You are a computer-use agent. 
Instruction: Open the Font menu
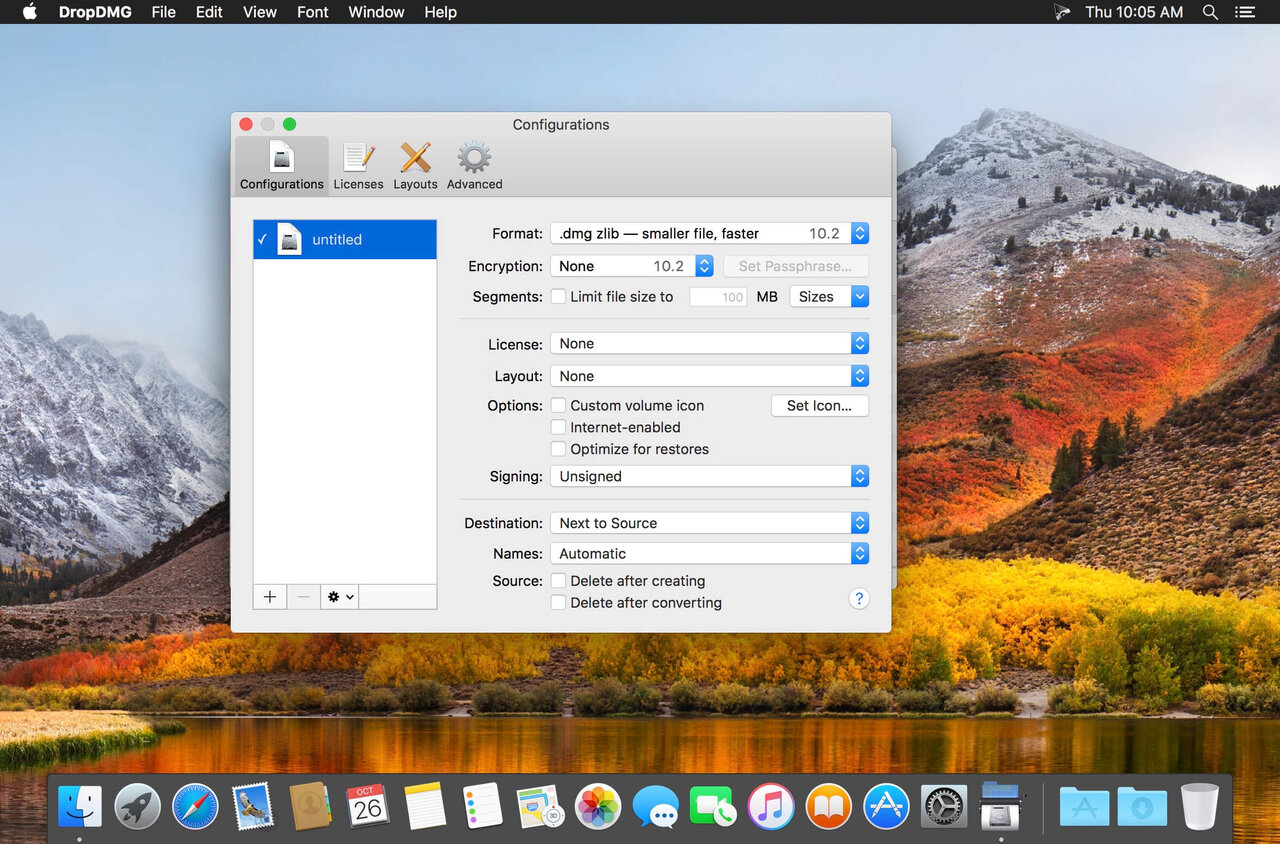click(x=312, y=12)
